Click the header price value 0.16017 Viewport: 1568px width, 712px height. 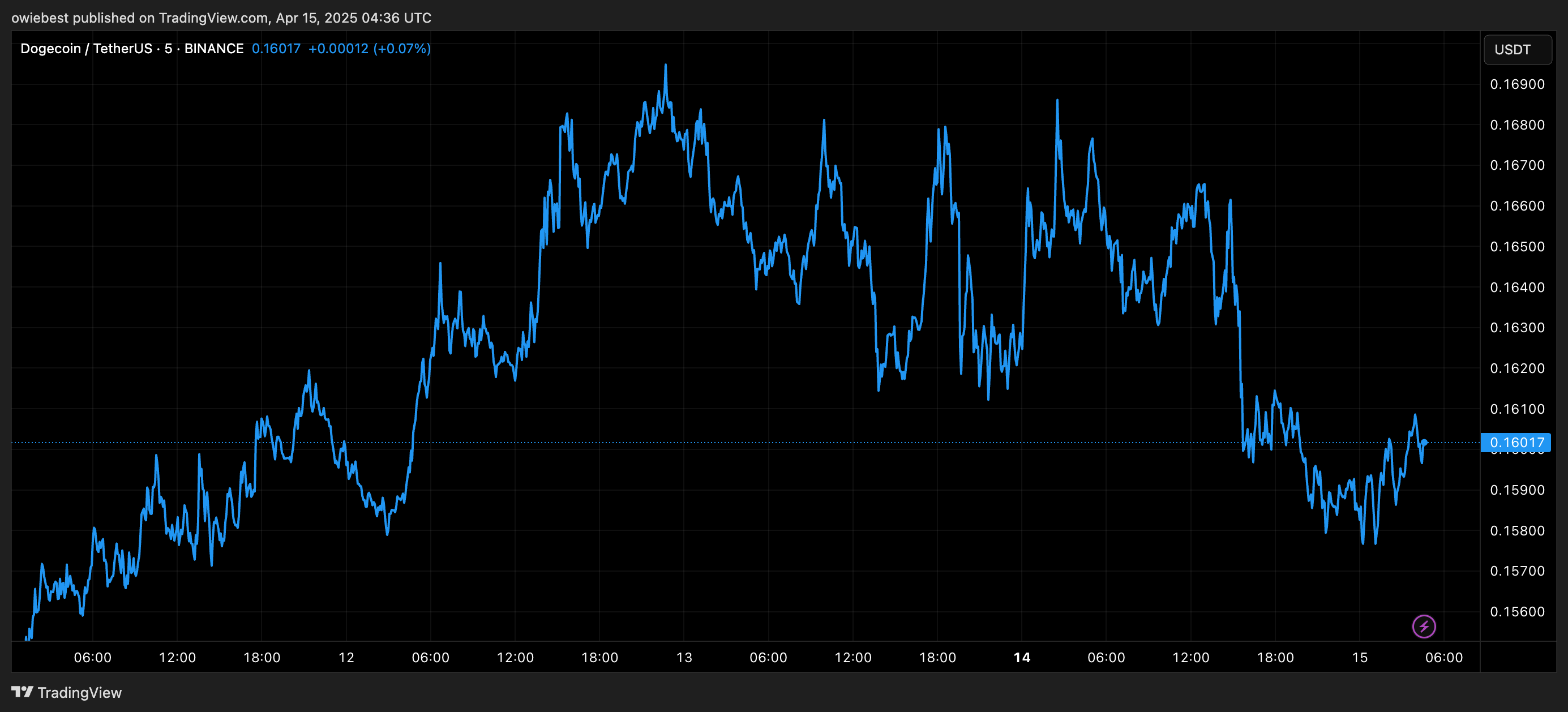point(276,49)
